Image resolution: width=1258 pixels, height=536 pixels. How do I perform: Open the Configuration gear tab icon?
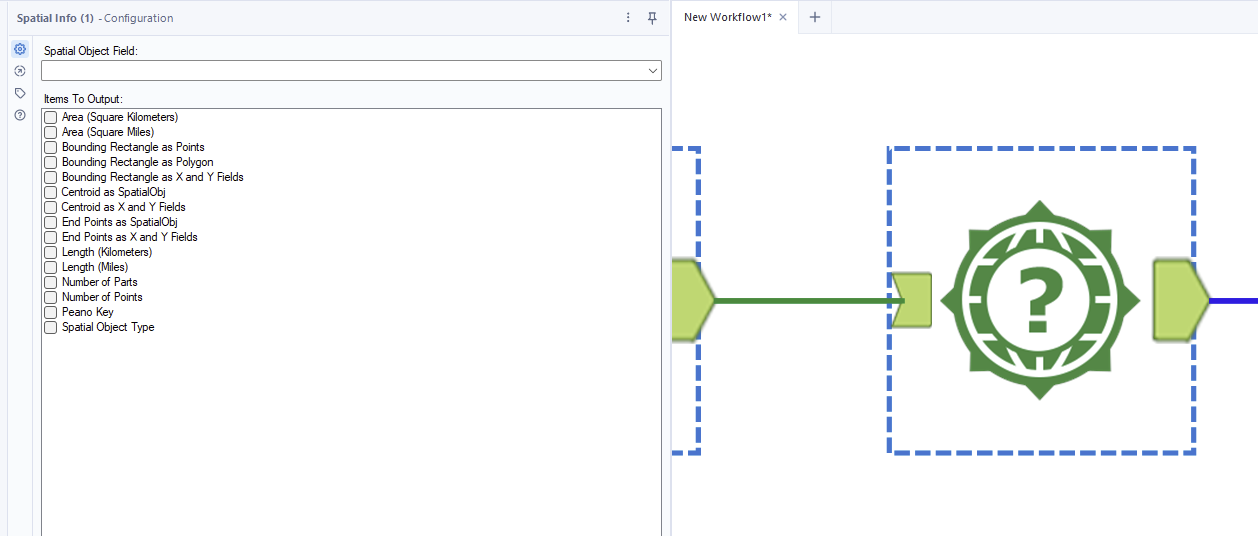tap(20, 49)
